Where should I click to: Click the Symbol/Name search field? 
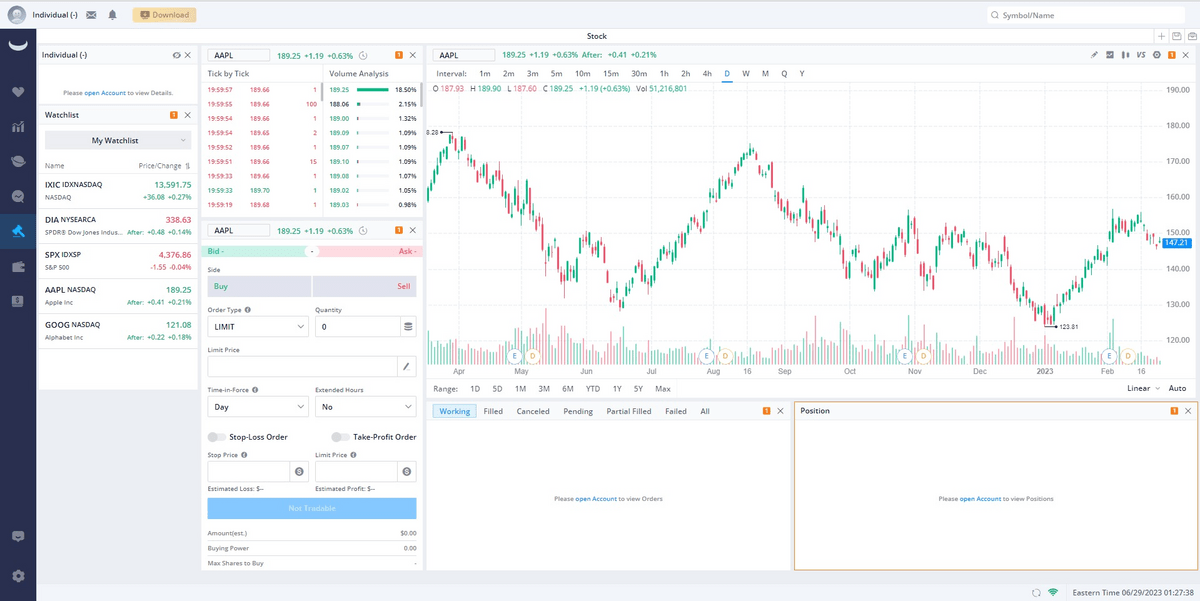click(1088, 15)
